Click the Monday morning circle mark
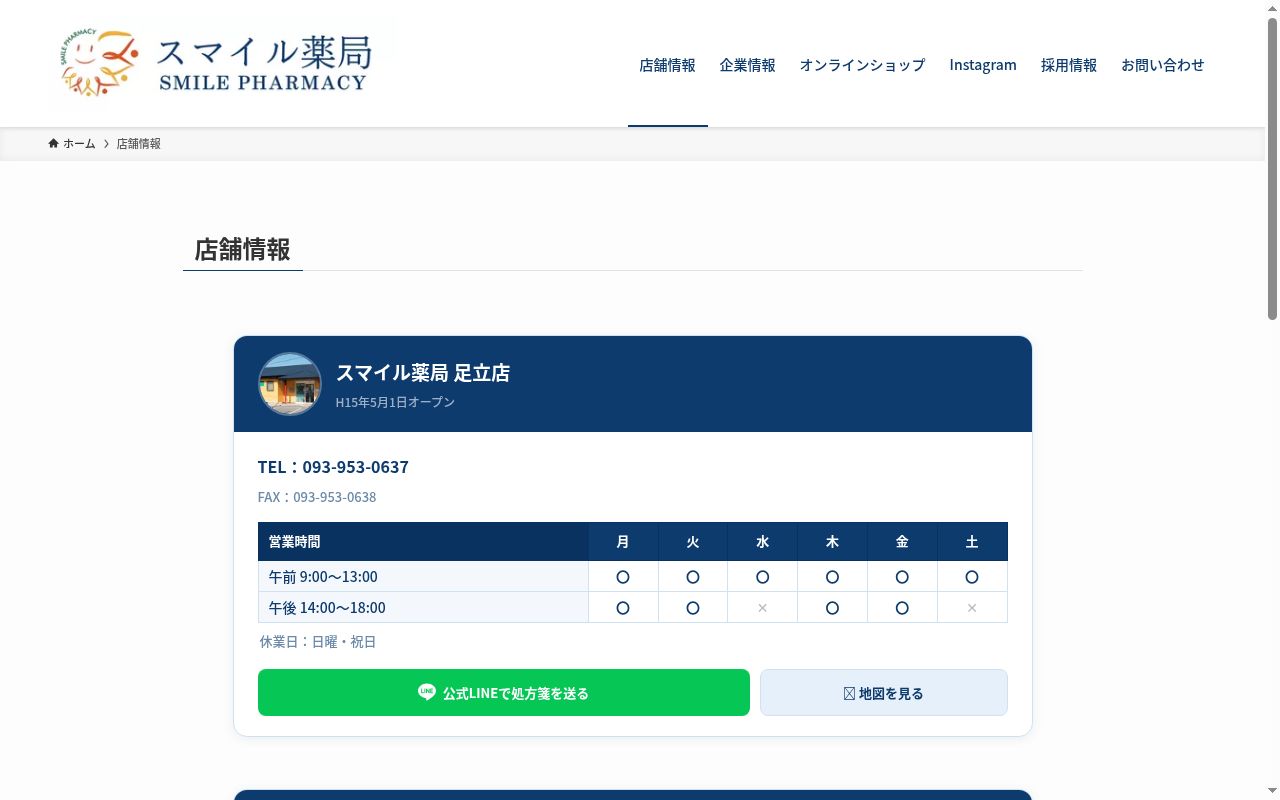The width and height of the screenshot is (1280, 800). (x=623, y=577)
